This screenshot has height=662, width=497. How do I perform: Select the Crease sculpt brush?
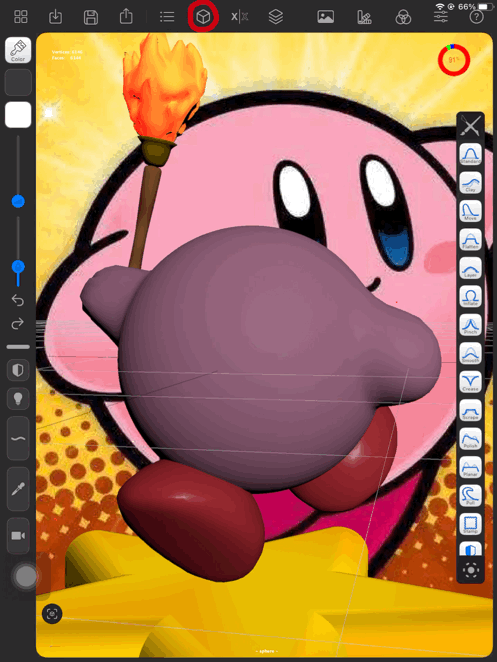pyautogui.click(x=470, y=382)
